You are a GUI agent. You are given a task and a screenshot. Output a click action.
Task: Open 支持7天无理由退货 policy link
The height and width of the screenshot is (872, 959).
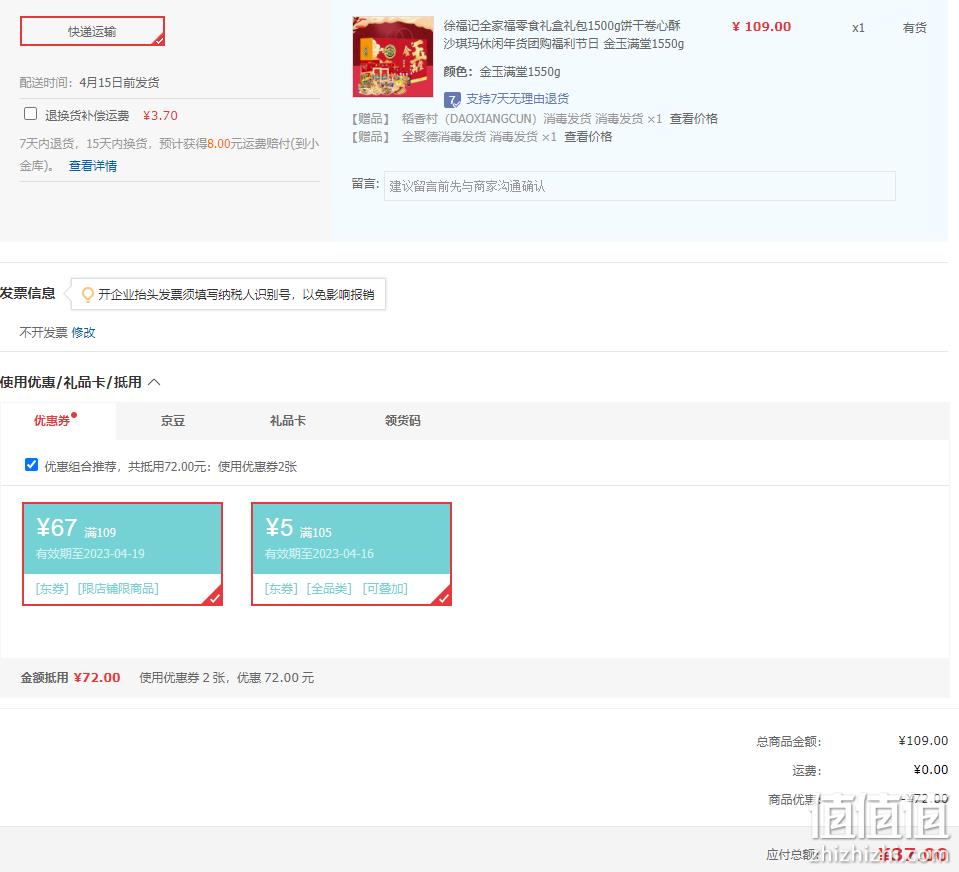[x=517, y=98]
